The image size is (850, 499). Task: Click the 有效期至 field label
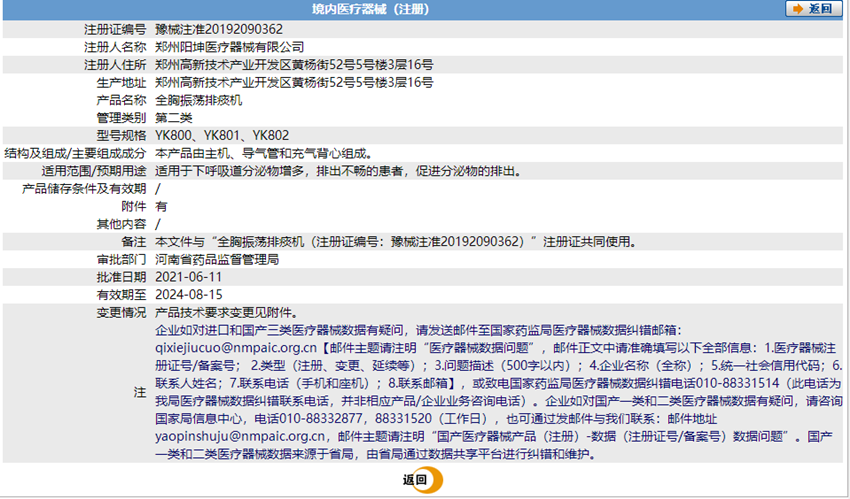pyautogui.click(x=121, y=295)
